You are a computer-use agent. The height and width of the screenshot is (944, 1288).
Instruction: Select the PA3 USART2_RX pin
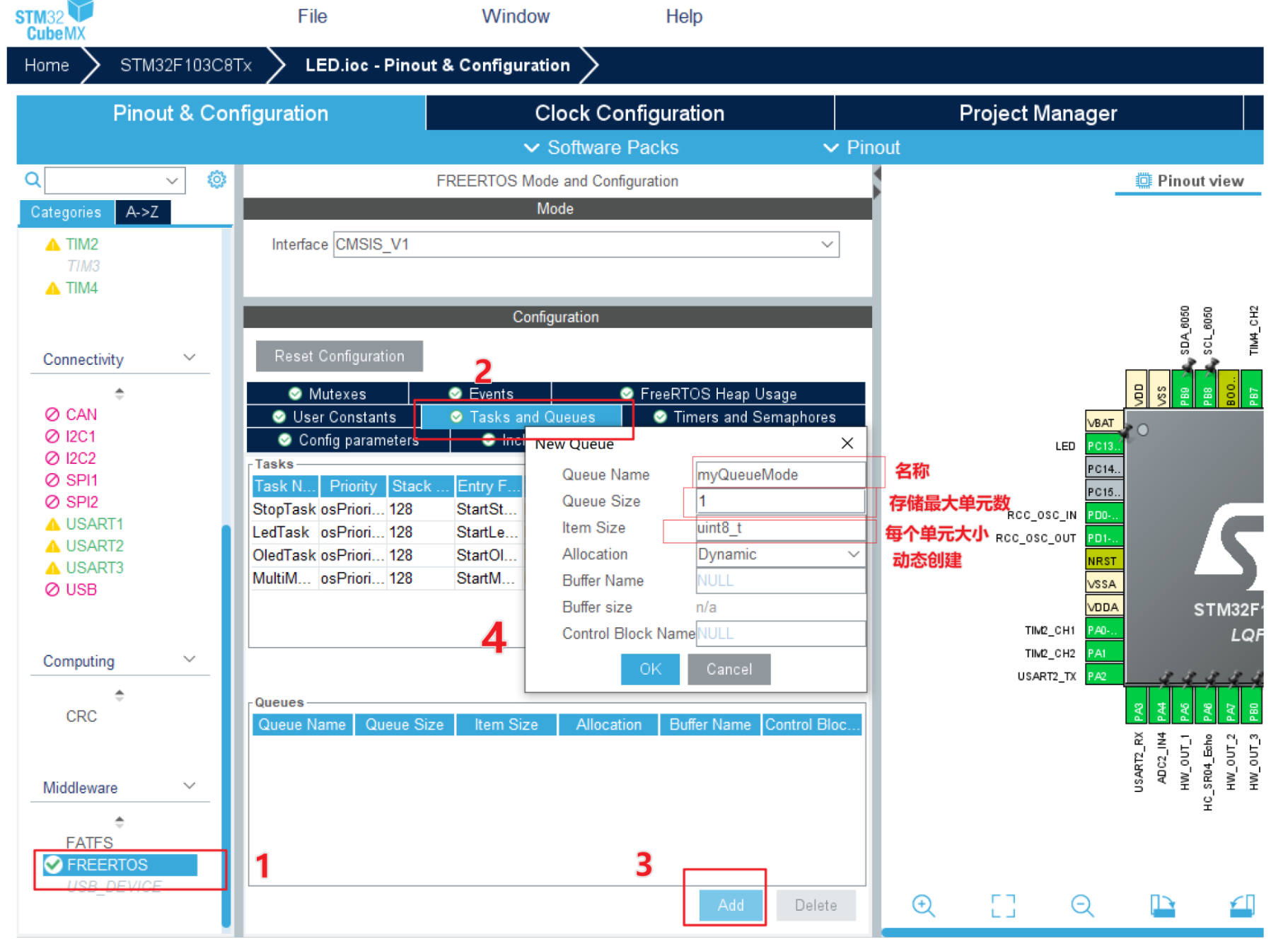point(1137,706)
